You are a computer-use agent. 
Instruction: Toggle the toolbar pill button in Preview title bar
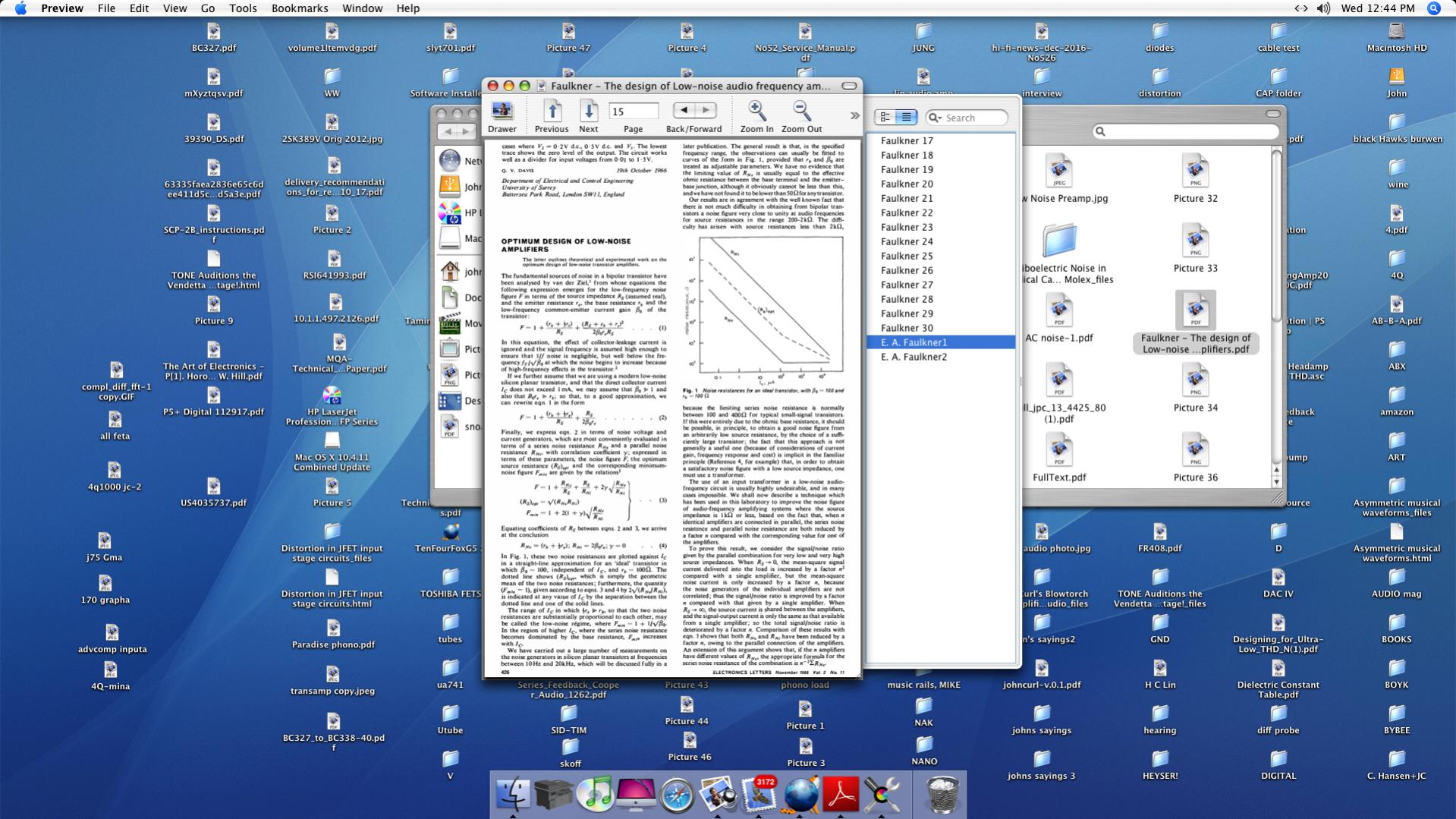pos(849,86)
